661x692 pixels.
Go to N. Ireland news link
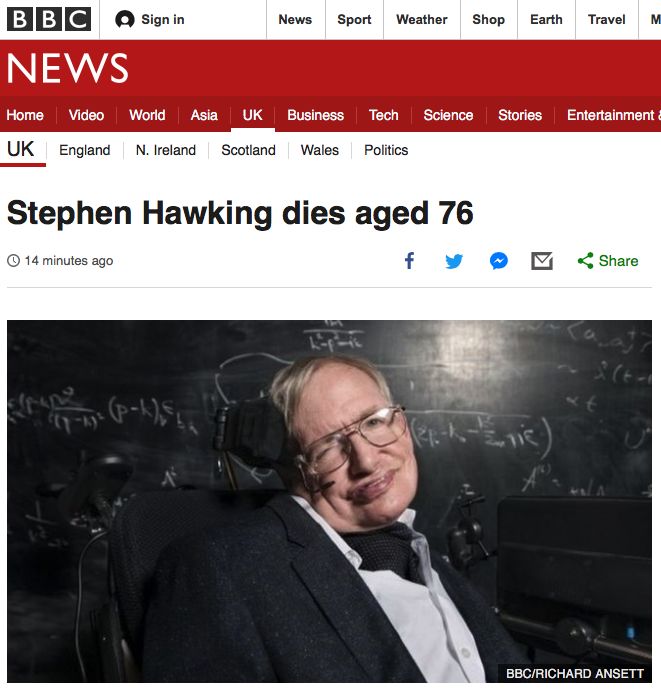coord(165,150)
